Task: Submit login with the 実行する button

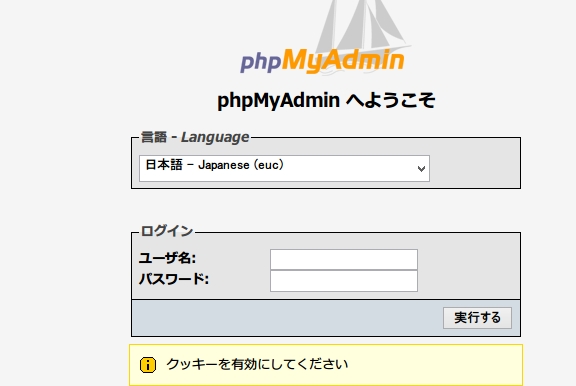Action: (x=477, y=318)
